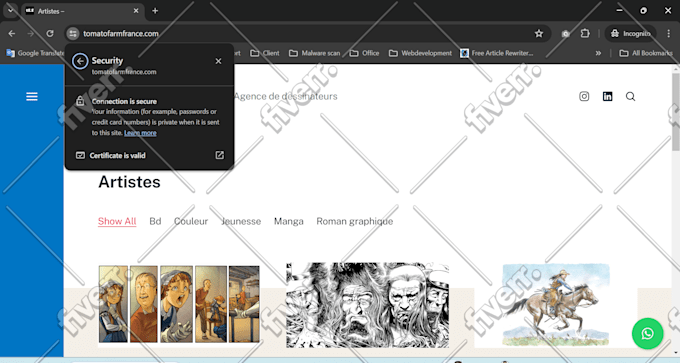Open the Office bookmarks folder
The height and width of the screenshot is (363, 680).
[364, 53]
